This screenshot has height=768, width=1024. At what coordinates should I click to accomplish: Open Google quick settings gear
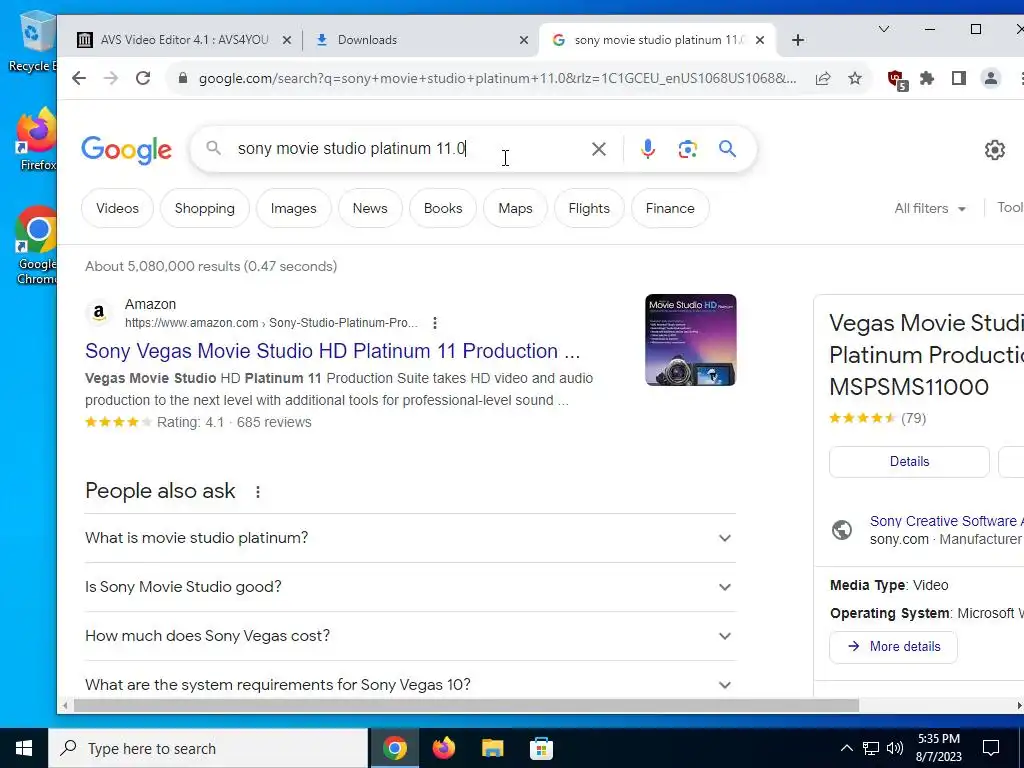click(994, 150)
